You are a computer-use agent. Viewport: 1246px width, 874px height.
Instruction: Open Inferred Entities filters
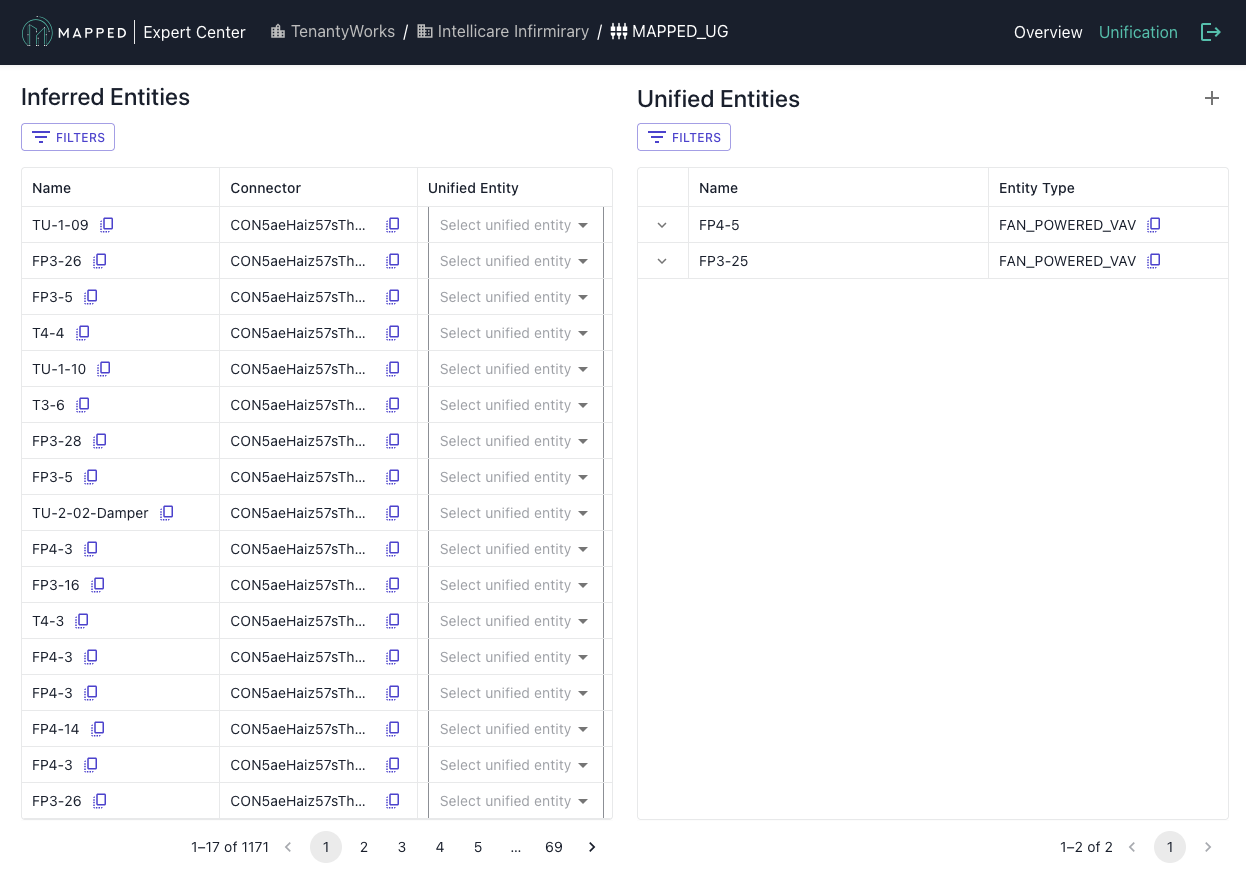coord(68,137)
